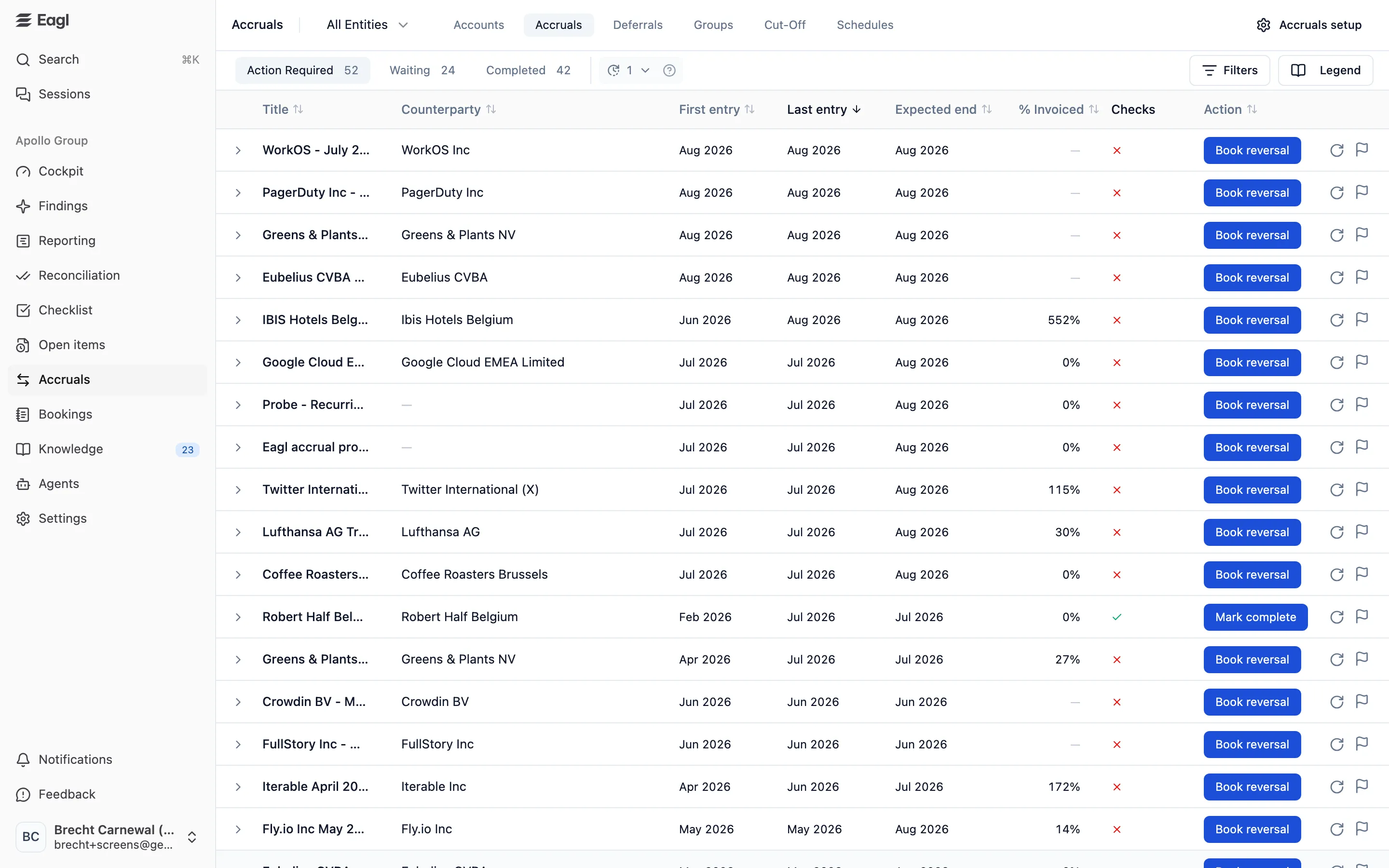Click the help question mark icon
1389x868 pixels.
click(669, 70)
